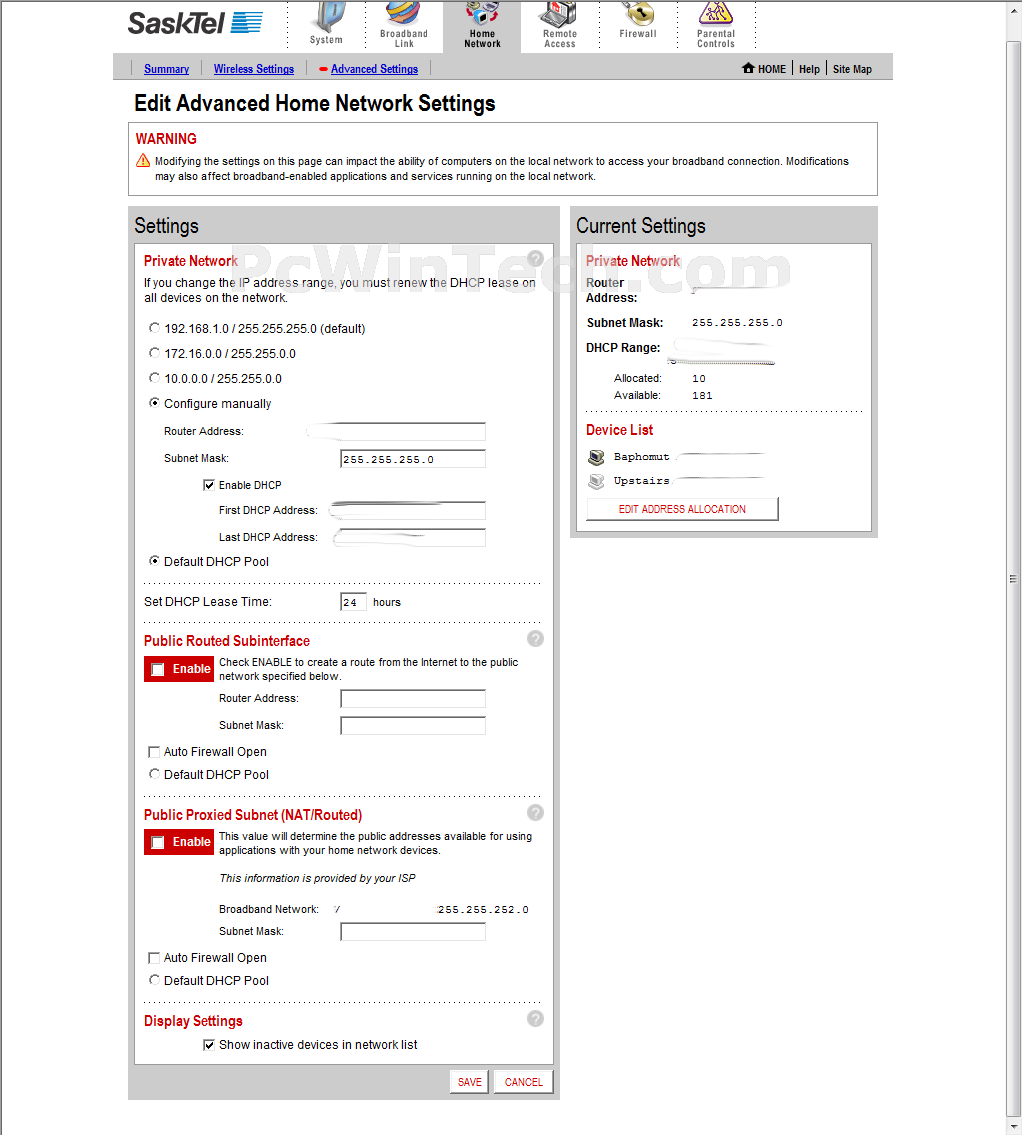Click the SaskTel logo
Screen dimensions: 1022x1135
point(195,23)
